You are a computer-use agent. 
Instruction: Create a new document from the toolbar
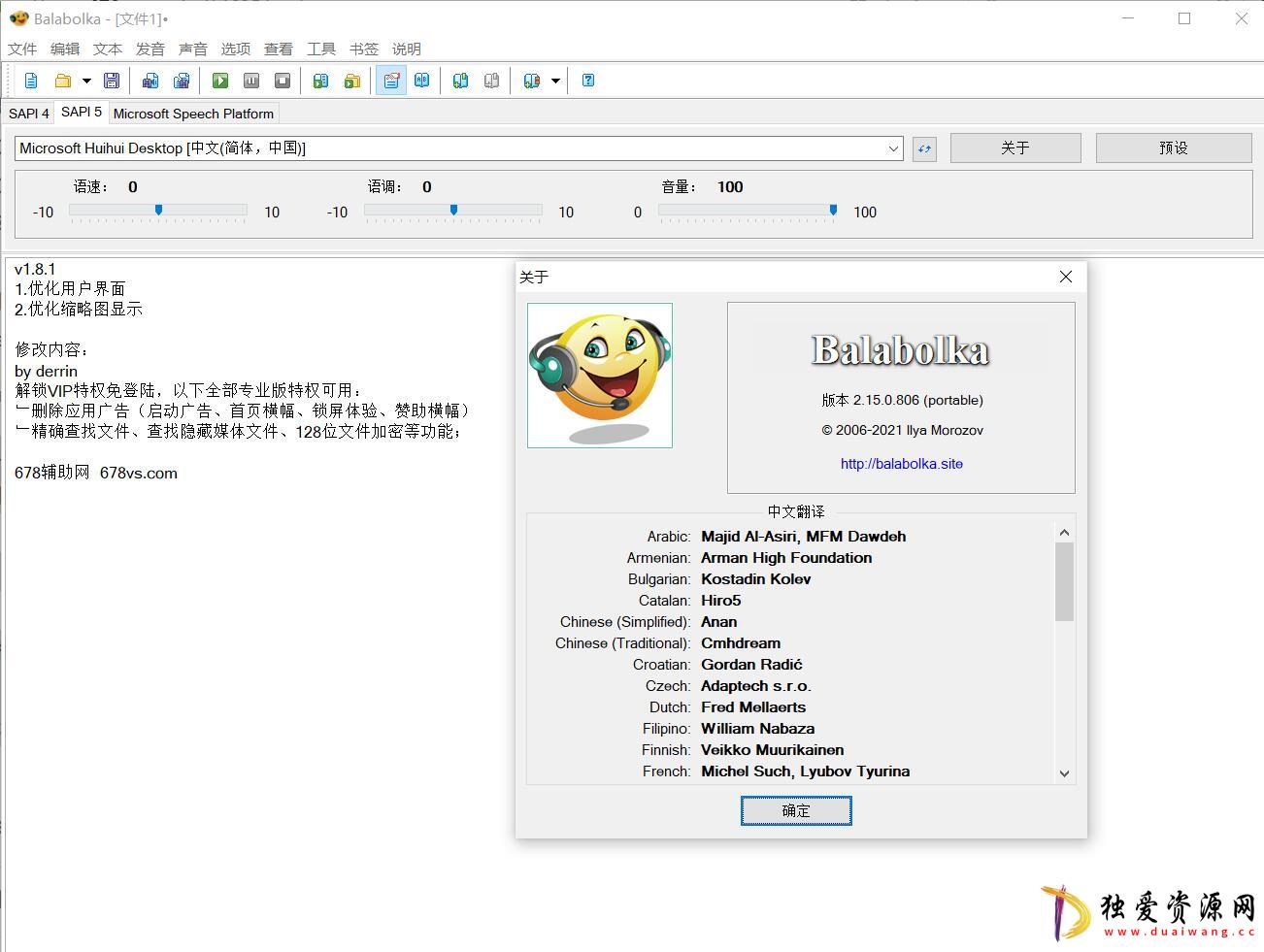(x=31, y=81)
